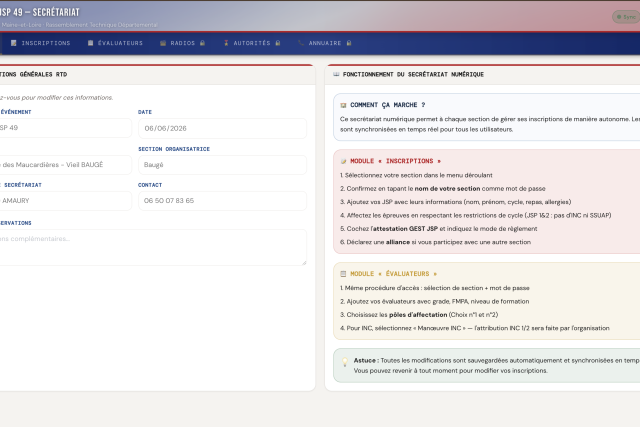Click the Date field showing 06/06/2026
The width and height of the screenshot is (640, 427).
pyautogui.click(x=222, y=128)
